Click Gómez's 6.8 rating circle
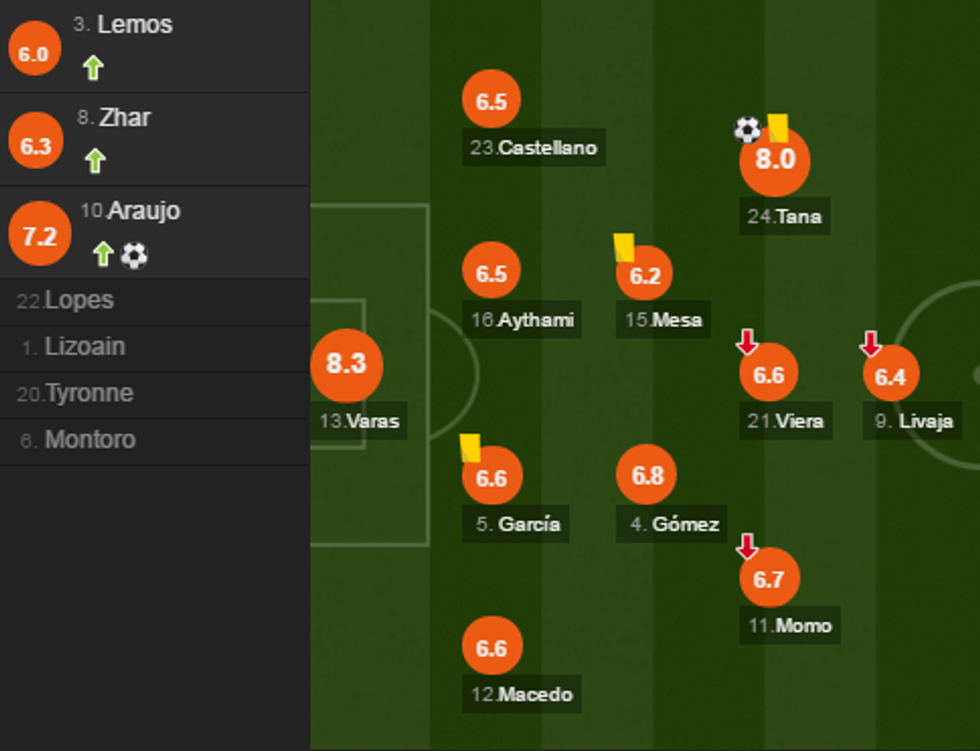Viewport: 980px width, 751px height. click(x=647, y=474)
